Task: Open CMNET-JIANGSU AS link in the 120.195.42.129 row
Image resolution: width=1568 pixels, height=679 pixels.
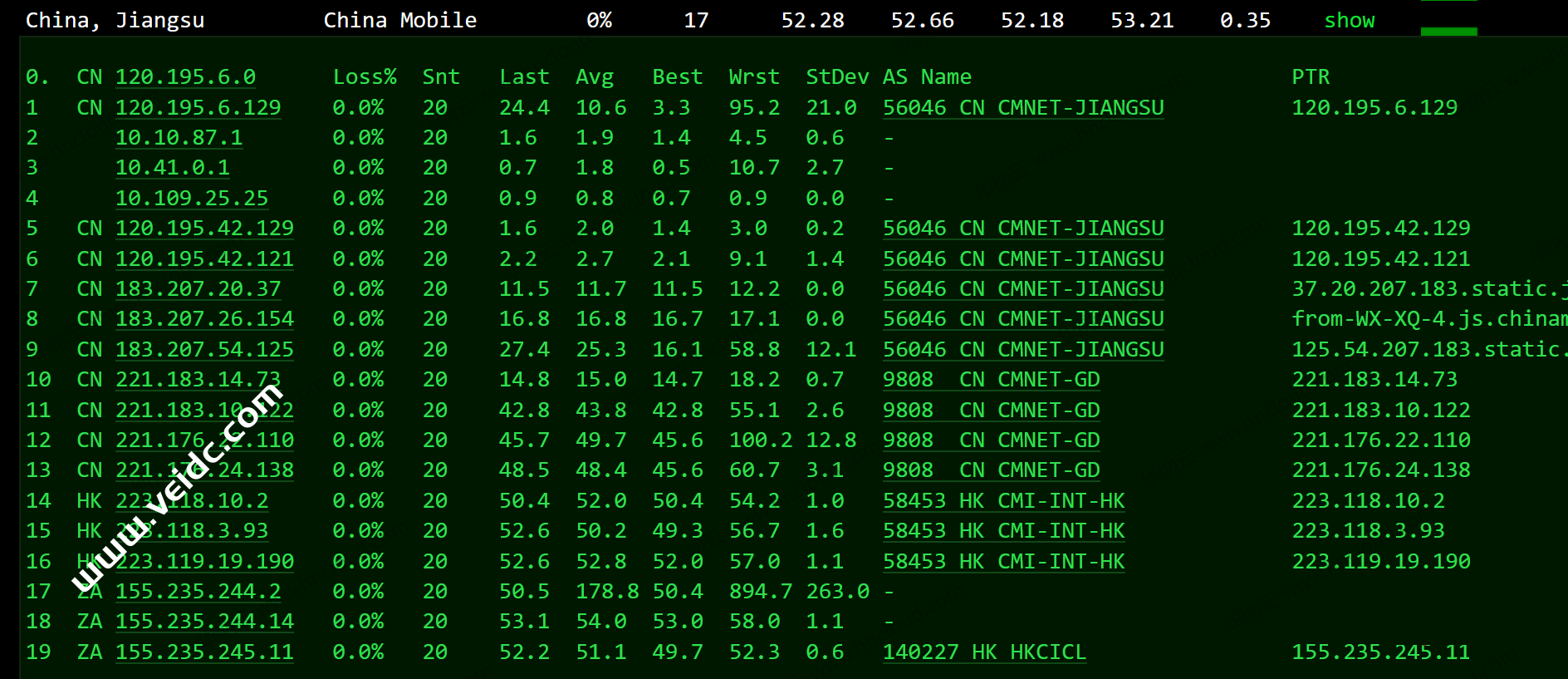Action: point(1023,229)
